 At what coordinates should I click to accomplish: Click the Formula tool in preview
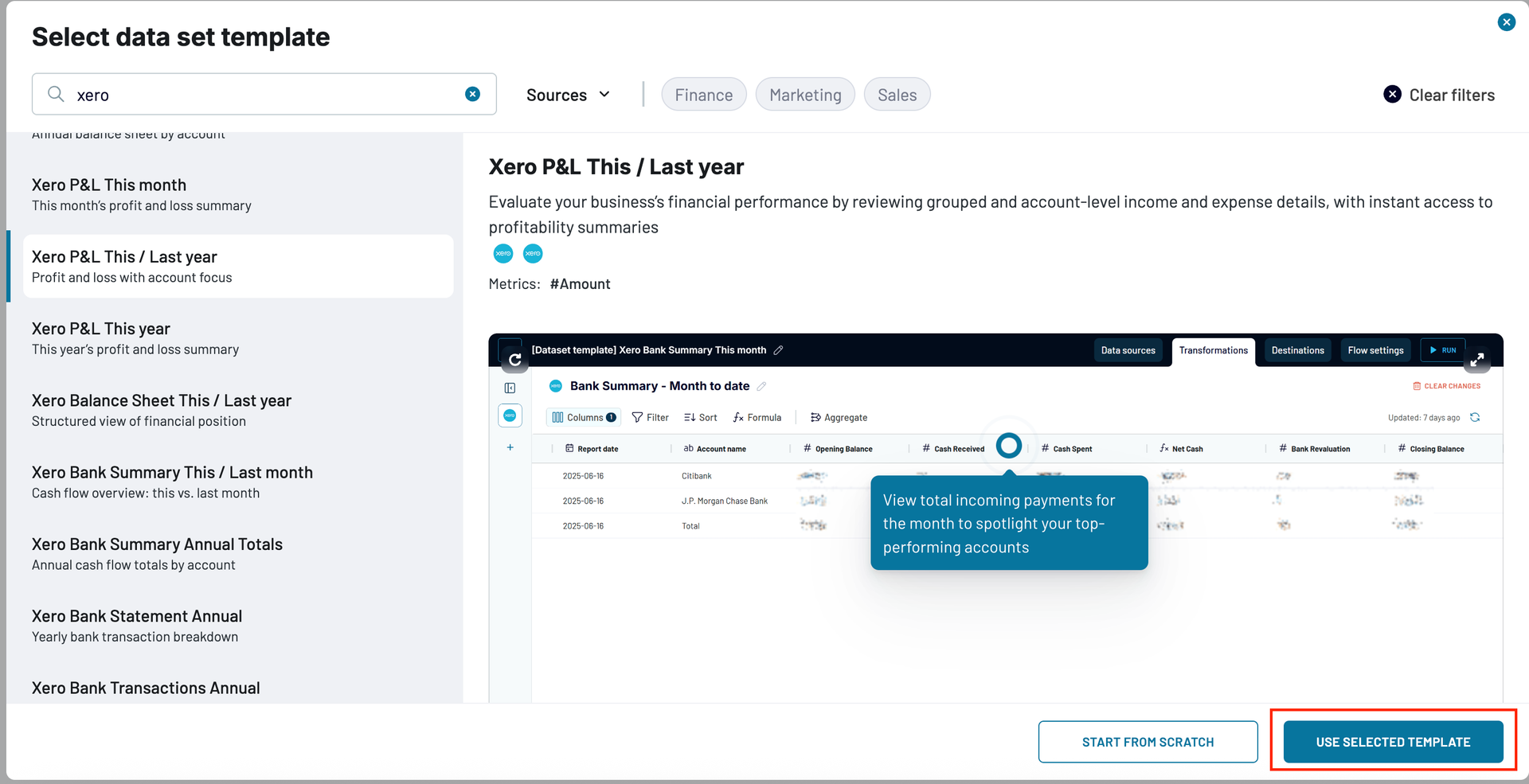757,417
